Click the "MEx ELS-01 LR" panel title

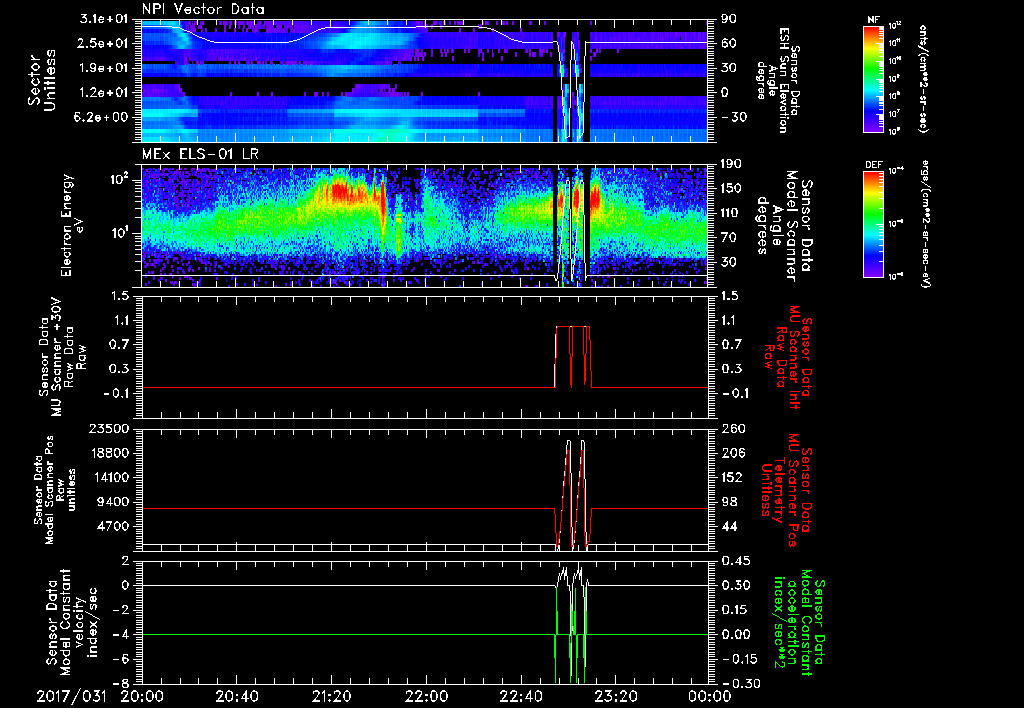(200, 155)
